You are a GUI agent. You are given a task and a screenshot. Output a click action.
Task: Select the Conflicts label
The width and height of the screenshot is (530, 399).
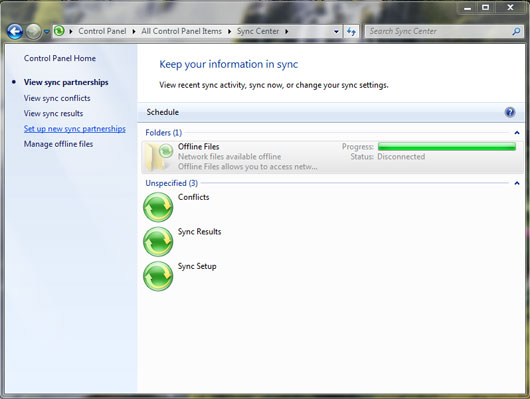(193, 197)
